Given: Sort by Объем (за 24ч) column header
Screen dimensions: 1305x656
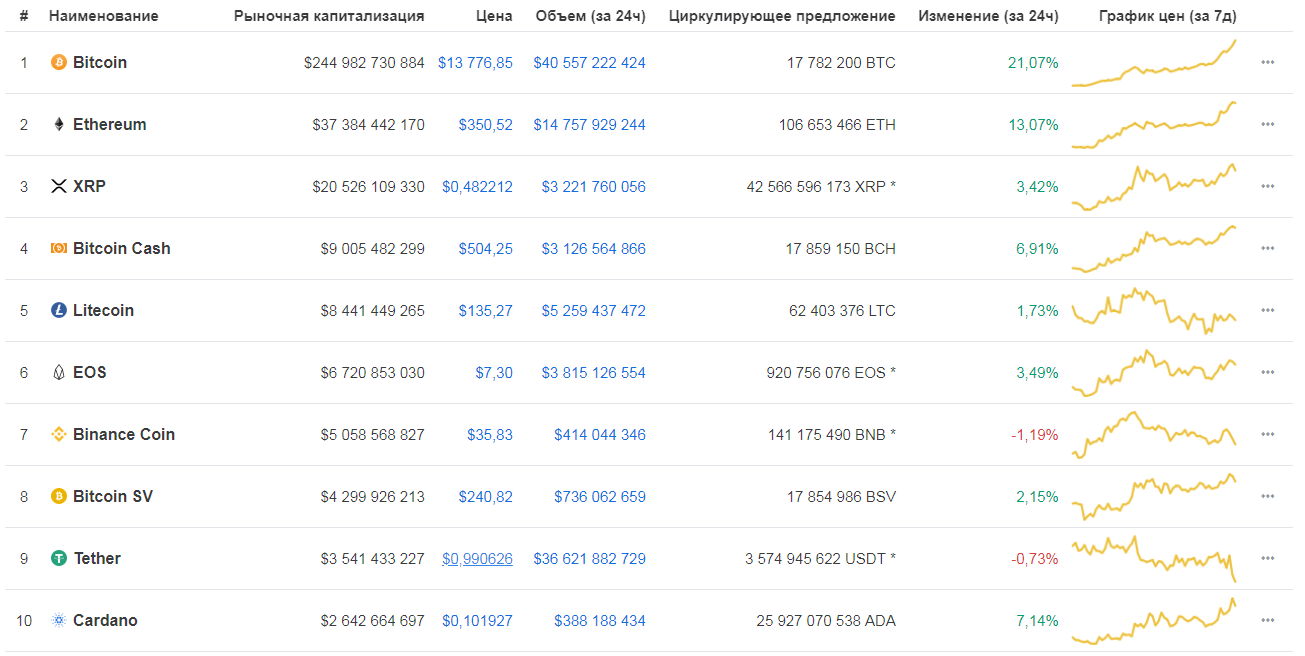Looking at the screenshot, I should point(591,16).
